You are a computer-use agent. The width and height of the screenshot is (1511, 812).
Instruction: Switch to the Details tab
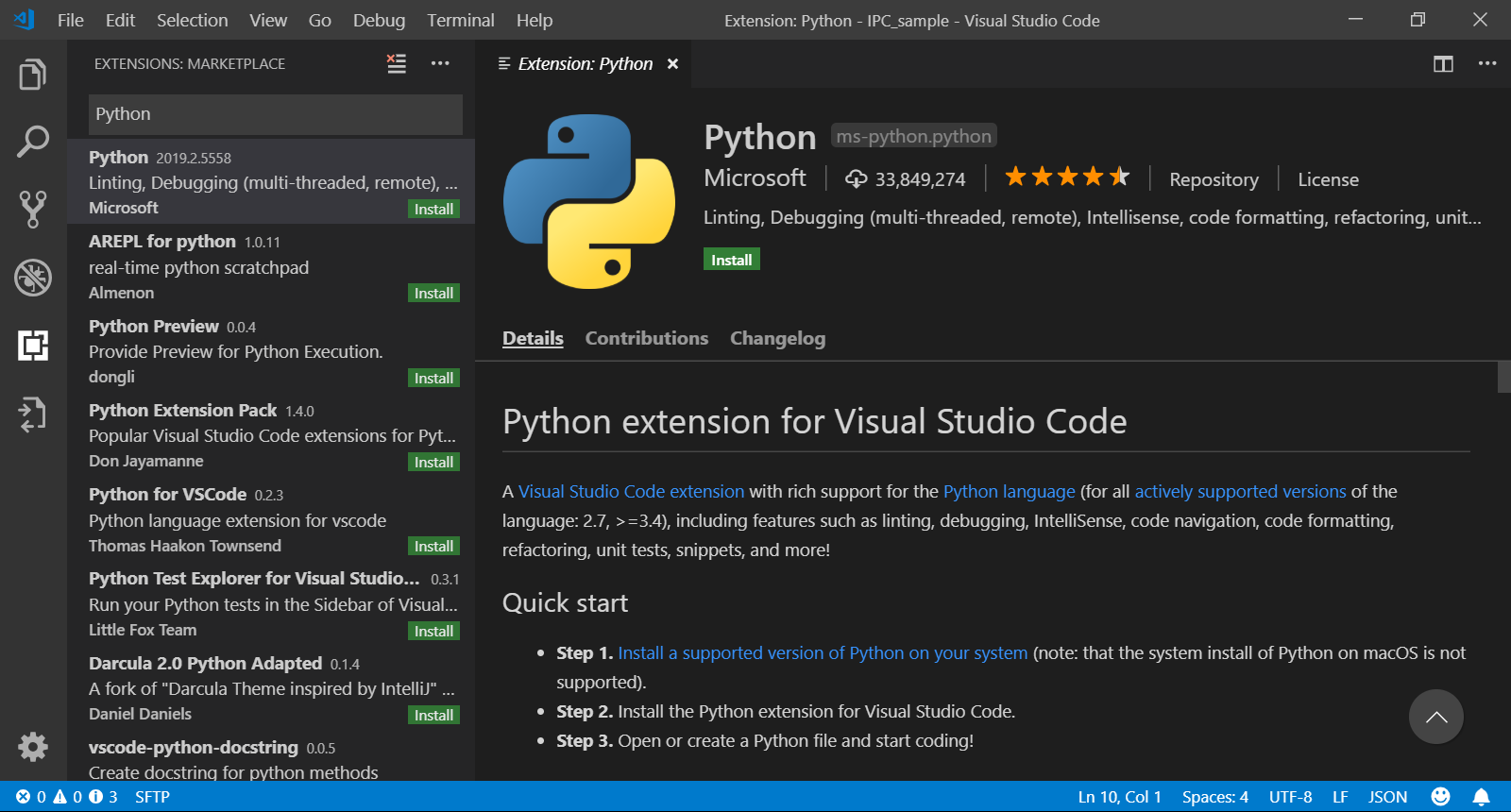click(533, 338)
